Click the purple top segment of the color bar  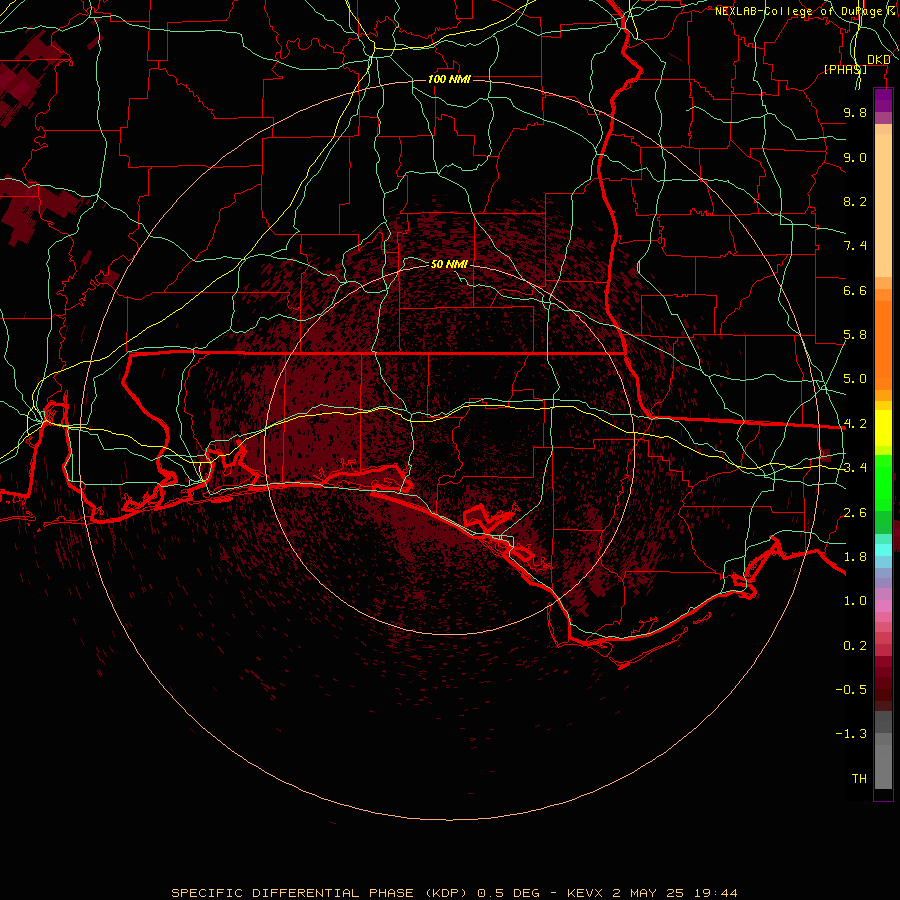click(x=883, y=100)
